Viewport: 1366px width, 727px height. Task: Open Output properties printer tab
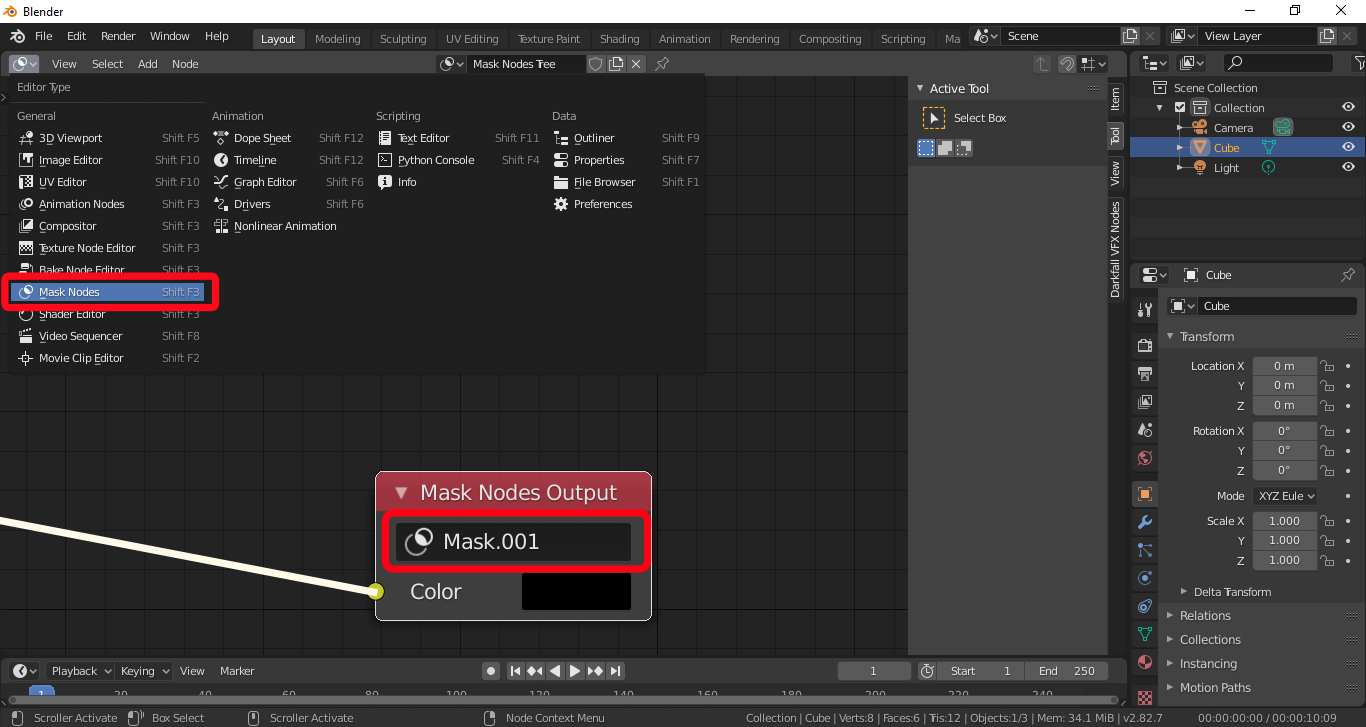1145,374
